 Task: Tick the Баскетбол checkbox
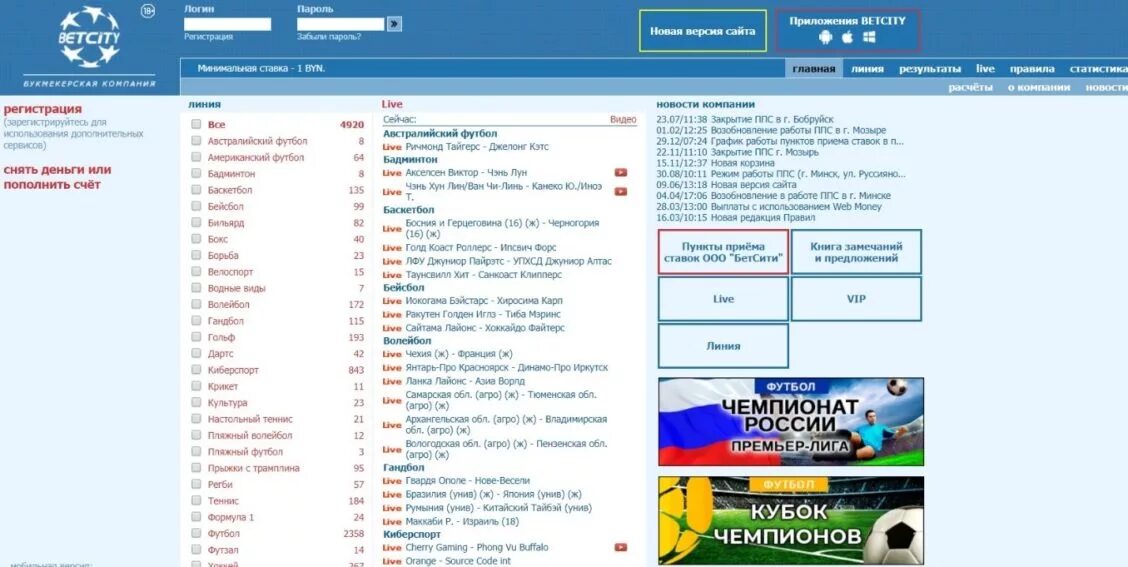(196, 190)
